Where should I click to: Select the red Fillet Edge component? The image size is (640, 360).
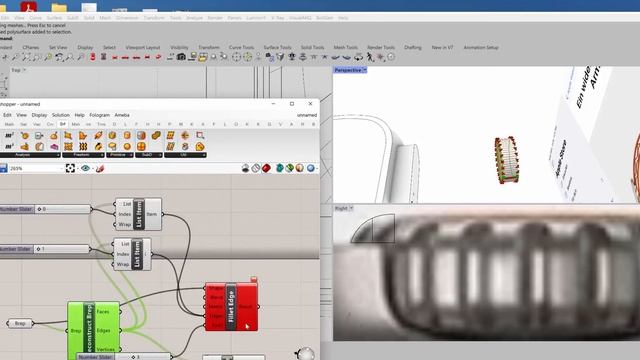pyautogui.click(x=231, y=306)
